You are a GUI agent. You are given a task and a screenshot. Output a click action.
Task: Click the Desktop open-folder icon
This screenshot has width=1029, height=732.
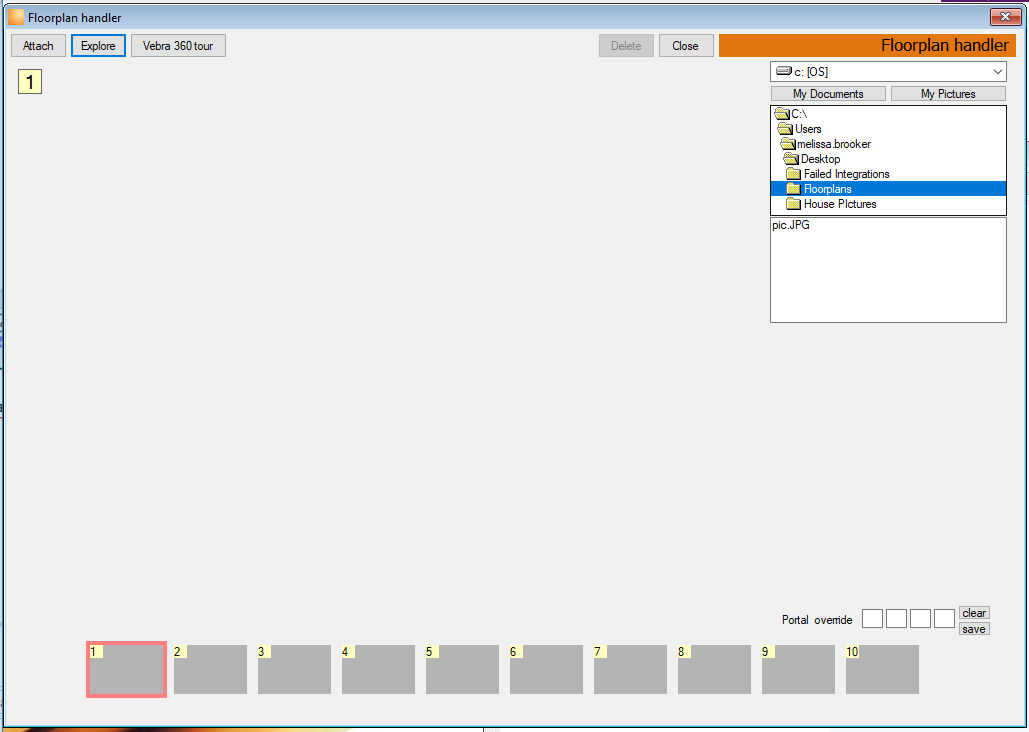(x=791, y=159)
